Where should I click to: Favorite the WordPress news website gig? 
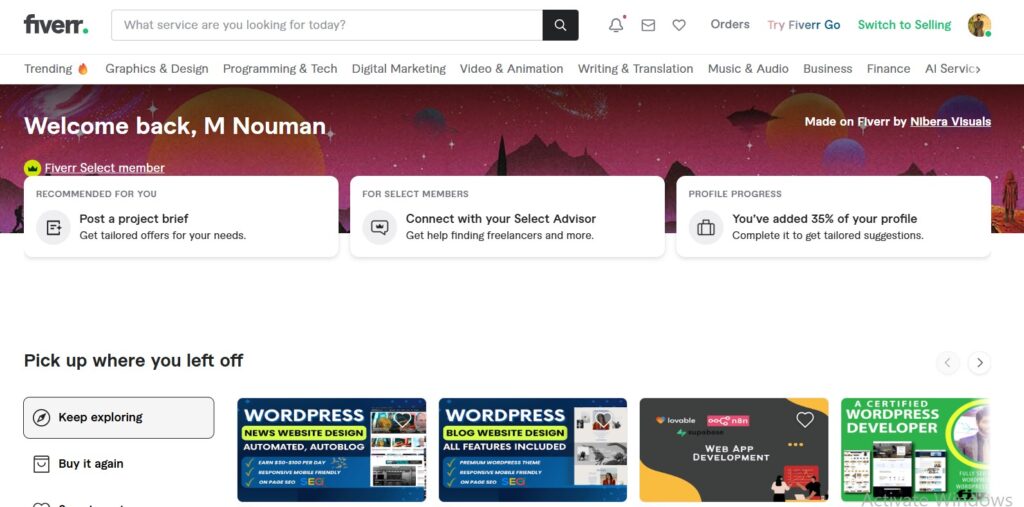pyautogui.click(x=403, y=419)
